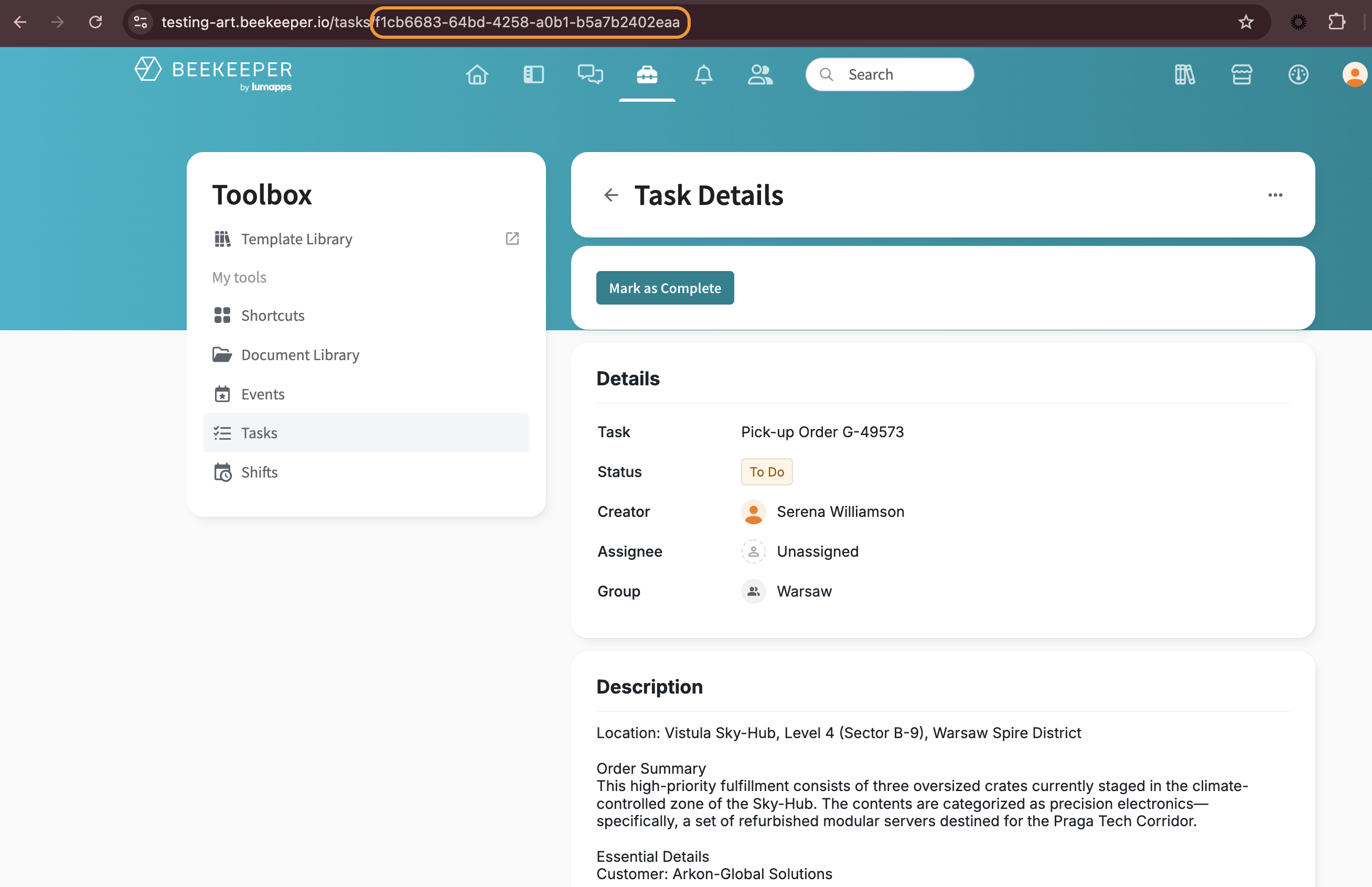Open the user profile avatar
This screenshot has height=887, width=1372.
coord(1354,74)
